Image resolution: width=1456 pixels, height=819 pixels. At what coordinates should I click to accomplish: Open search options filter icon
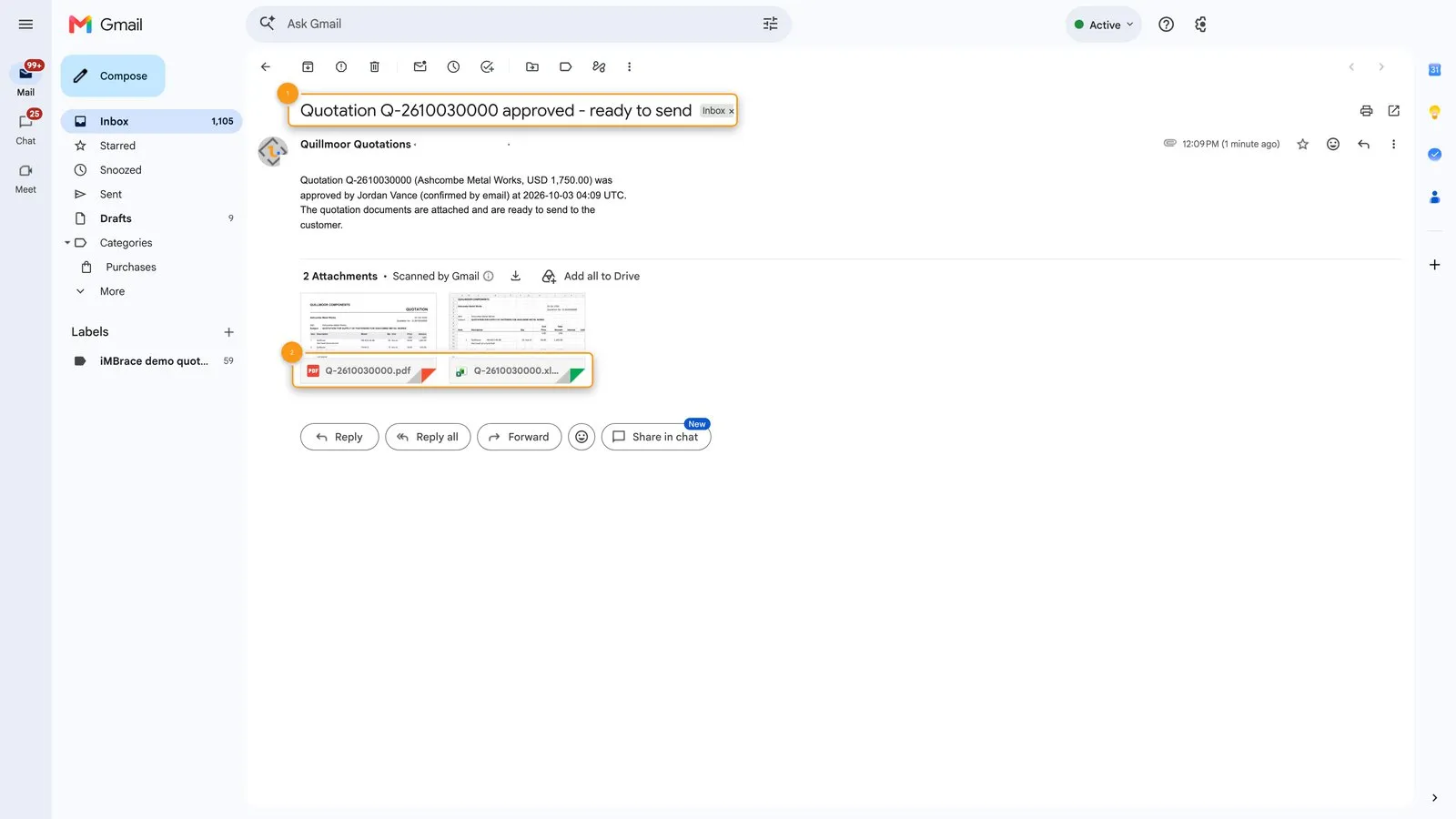(x=770, y=24)
